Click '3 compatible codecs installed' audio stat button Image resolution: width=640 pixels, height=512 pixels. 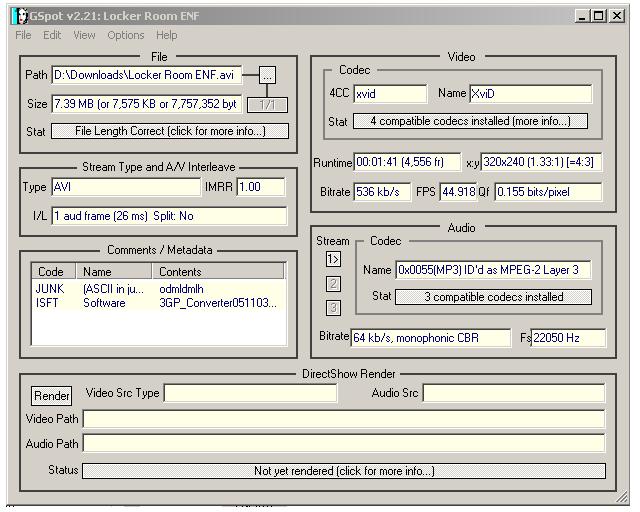[493, 297]
